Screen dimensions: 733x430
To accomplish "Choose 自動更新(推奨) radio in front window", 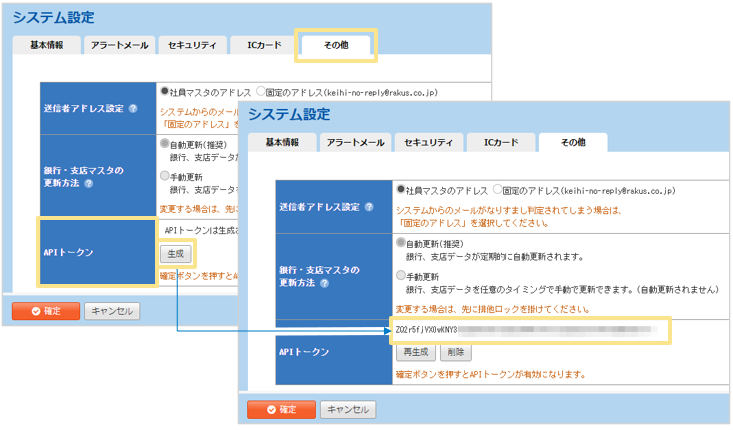I will 402,243.
